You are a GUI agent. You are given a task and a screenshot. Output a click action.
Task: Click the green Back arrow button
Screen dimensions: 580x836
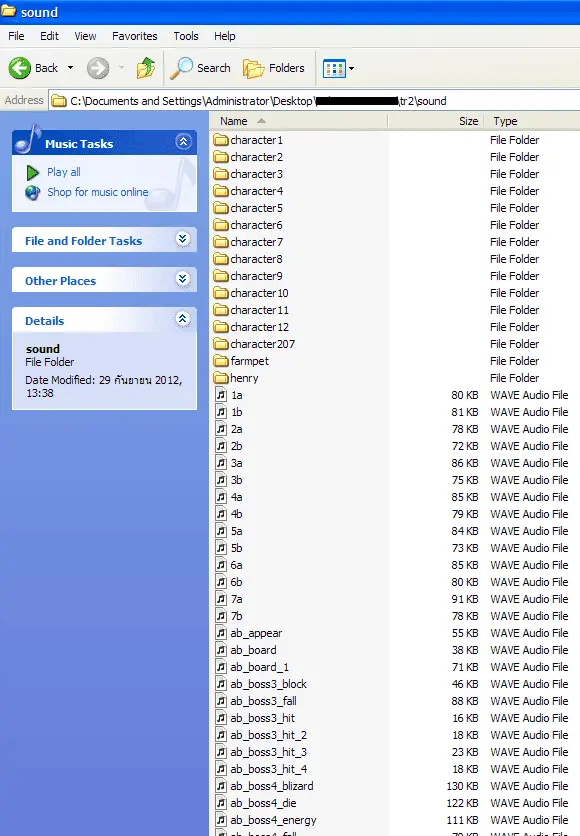[20, 68]
